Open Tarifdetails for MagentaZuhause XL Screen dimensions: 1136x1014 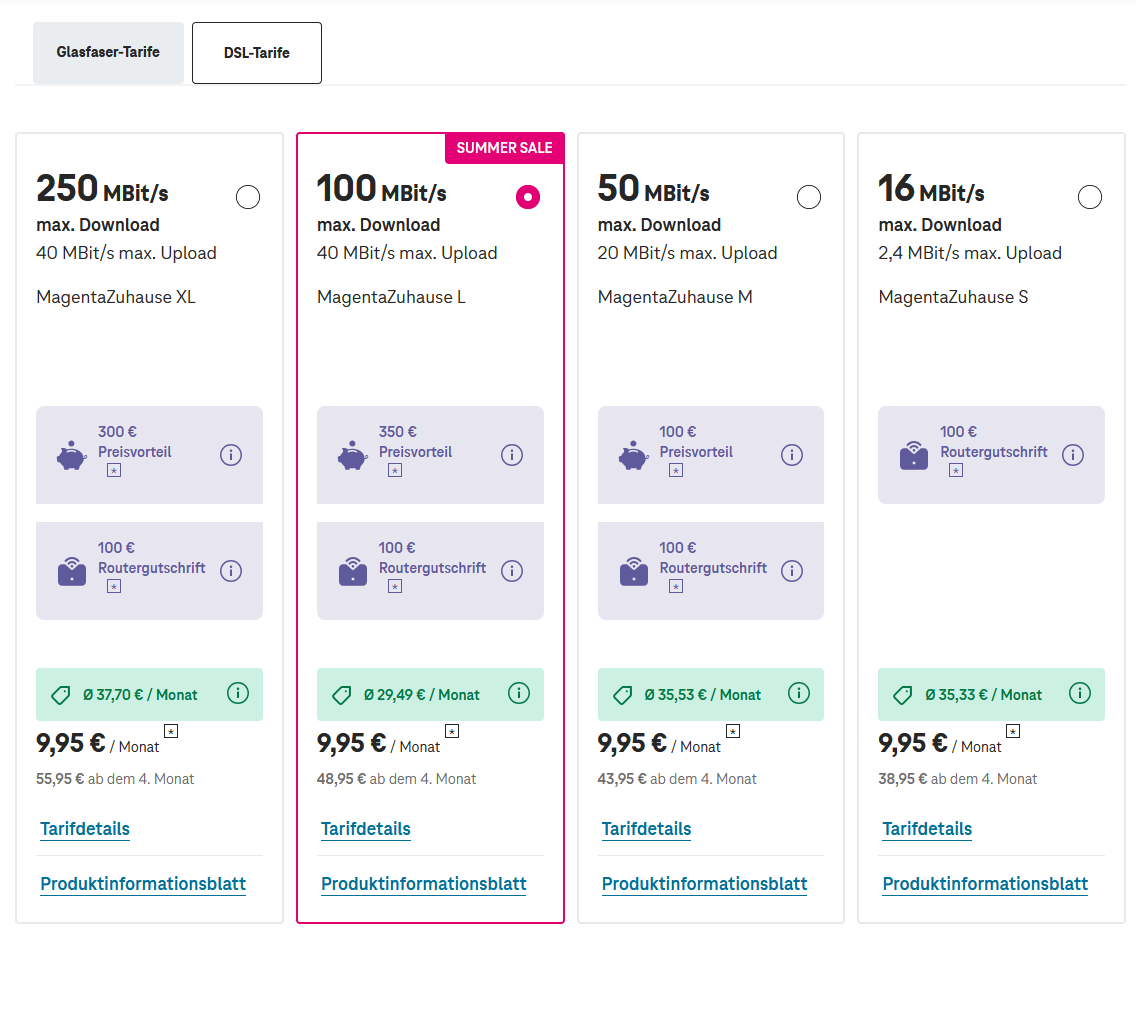pyautogui.click(x=85, y=829)
